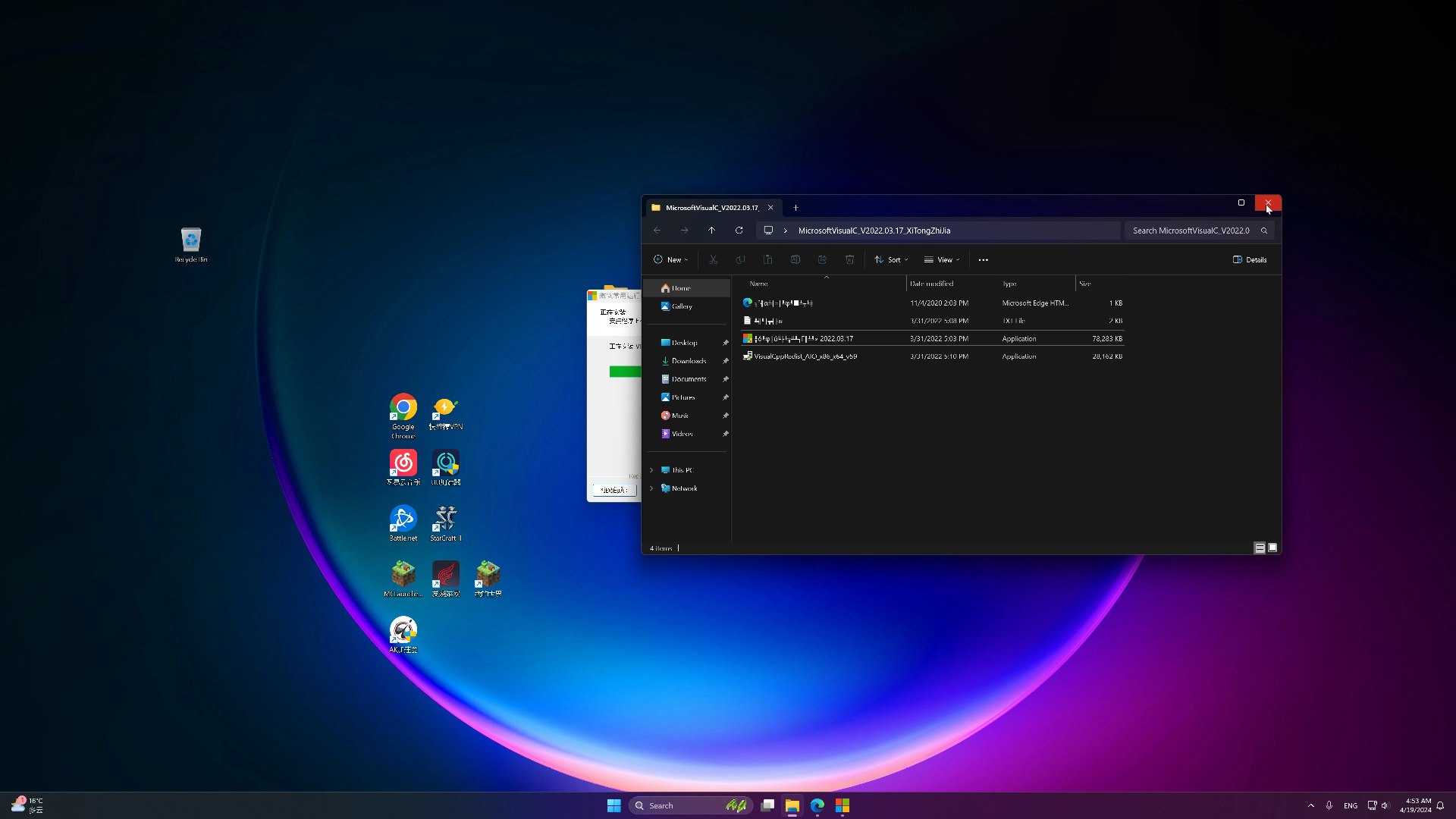This screenshot has height=819, width=1456.
Task: Switch to details list view toggle
Action: click(x=1260, y=548)
